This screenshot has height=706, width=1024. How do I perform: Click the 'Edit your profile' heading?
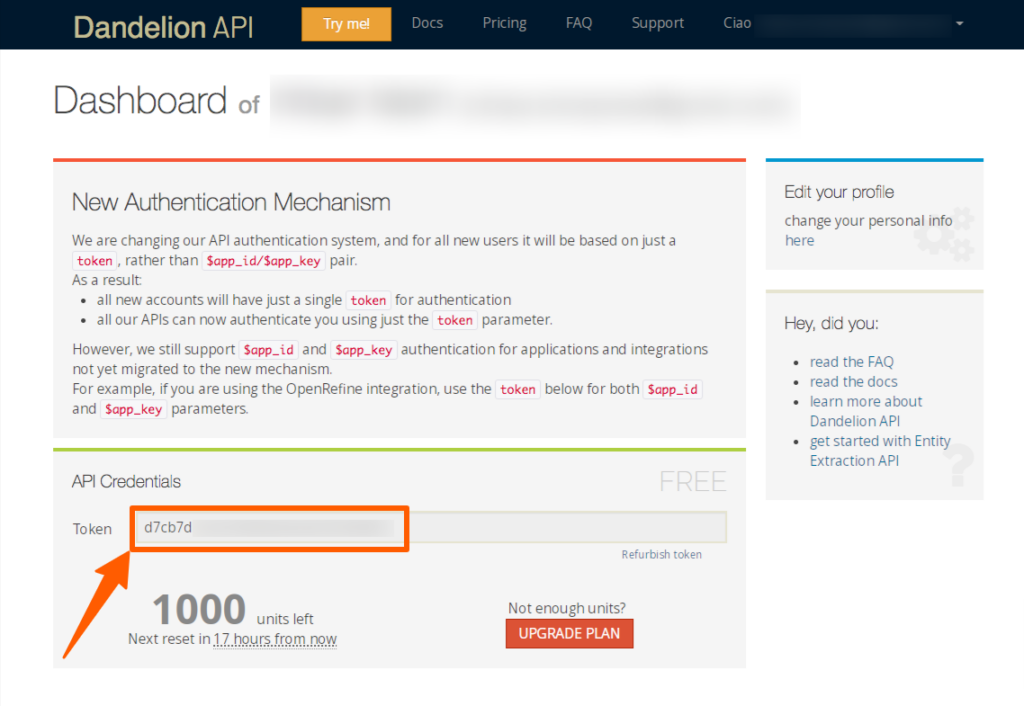(x=839, y=192)
